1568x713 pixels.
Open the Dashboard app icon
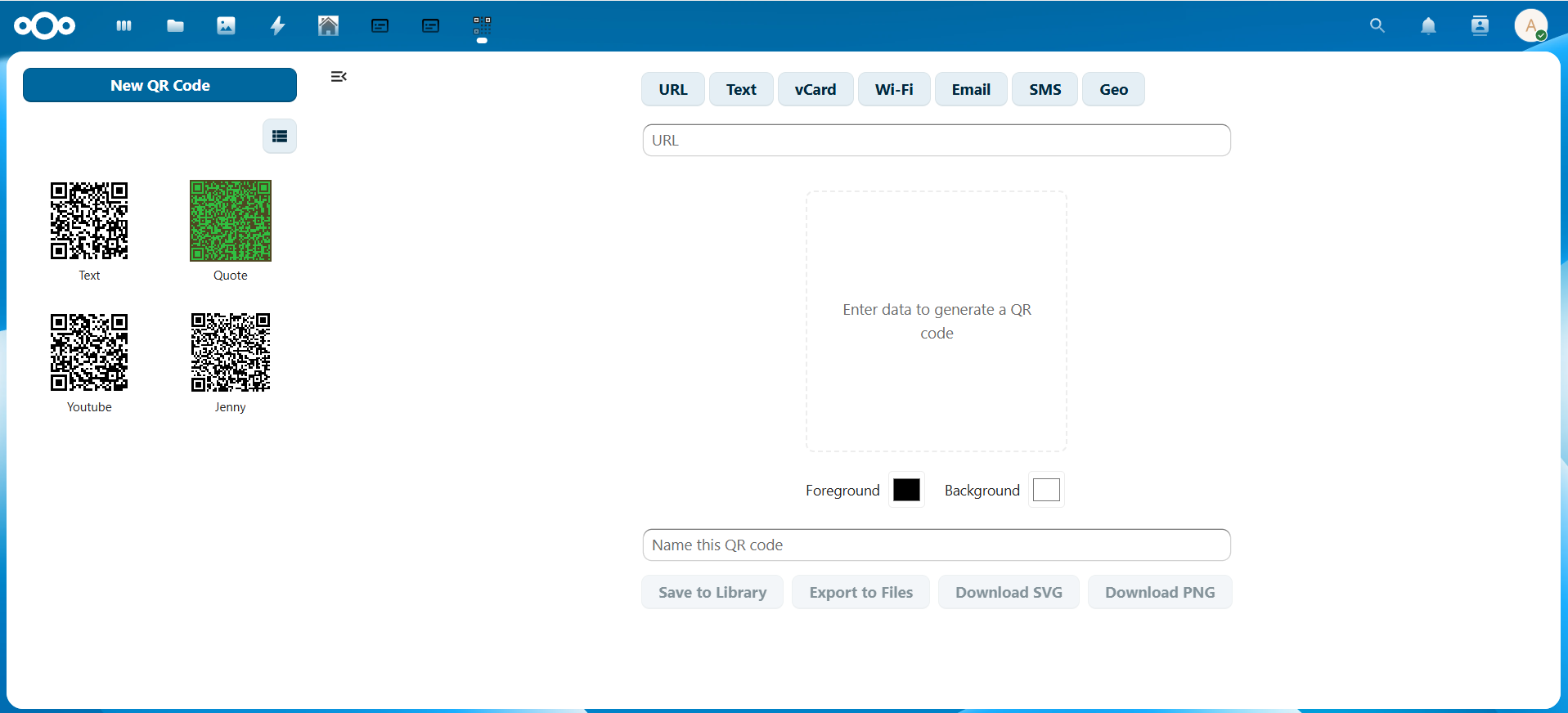coord(124,26)
